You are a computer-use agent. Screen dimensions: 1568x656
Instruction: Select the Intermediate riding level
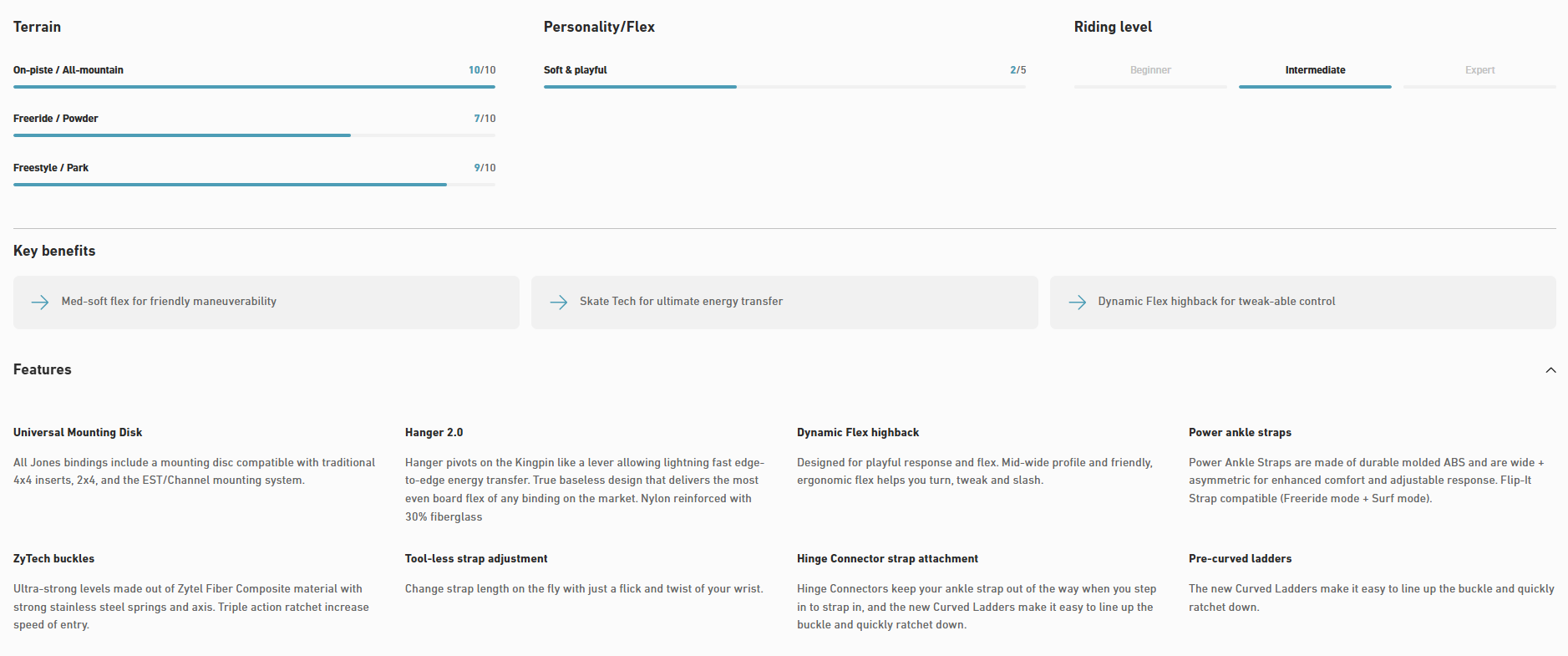tap(1315, 70)
